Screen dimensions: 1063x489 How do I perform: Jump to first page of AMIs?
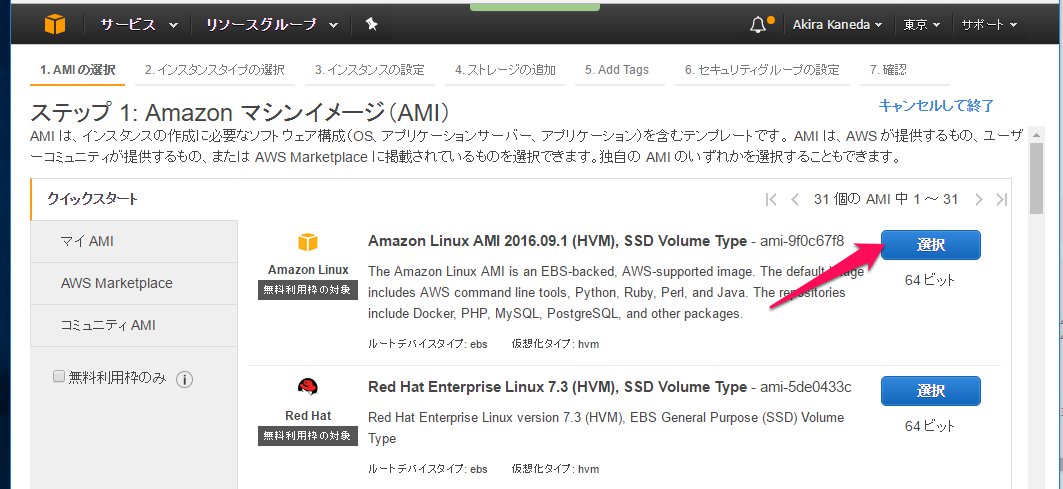coord(771,199)
